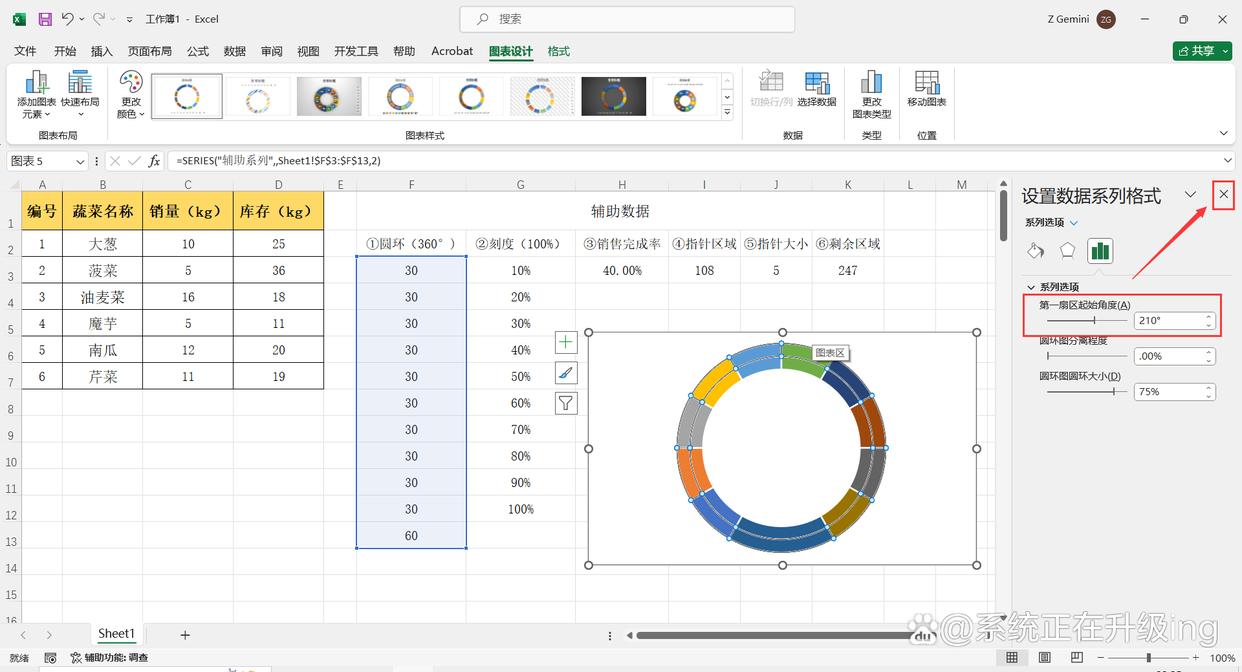Expand the chart styles gallery more arrow
The image size is (1242, 672).
[x=727, y=114]
